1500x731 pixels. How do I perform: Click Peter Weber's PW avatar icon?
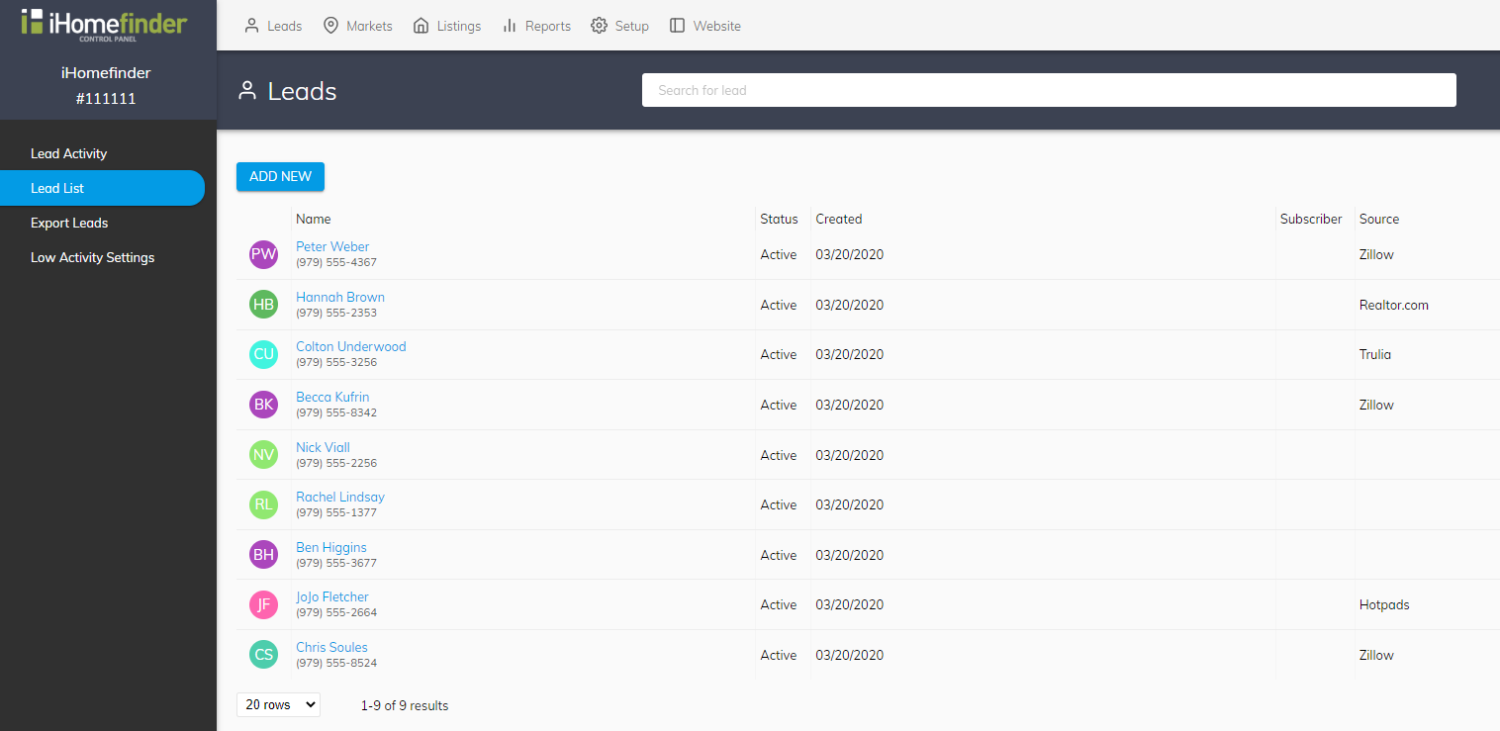[x=263, y=255]
